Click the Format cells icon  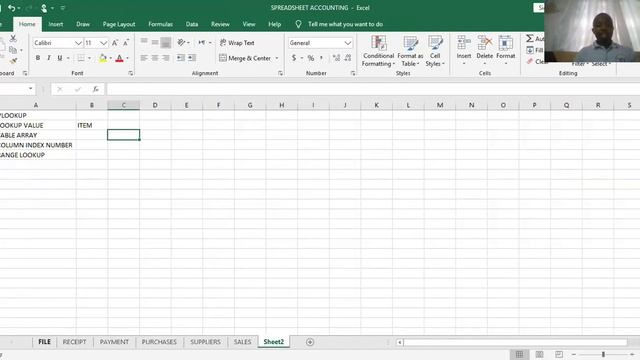[x=505, y=43]
